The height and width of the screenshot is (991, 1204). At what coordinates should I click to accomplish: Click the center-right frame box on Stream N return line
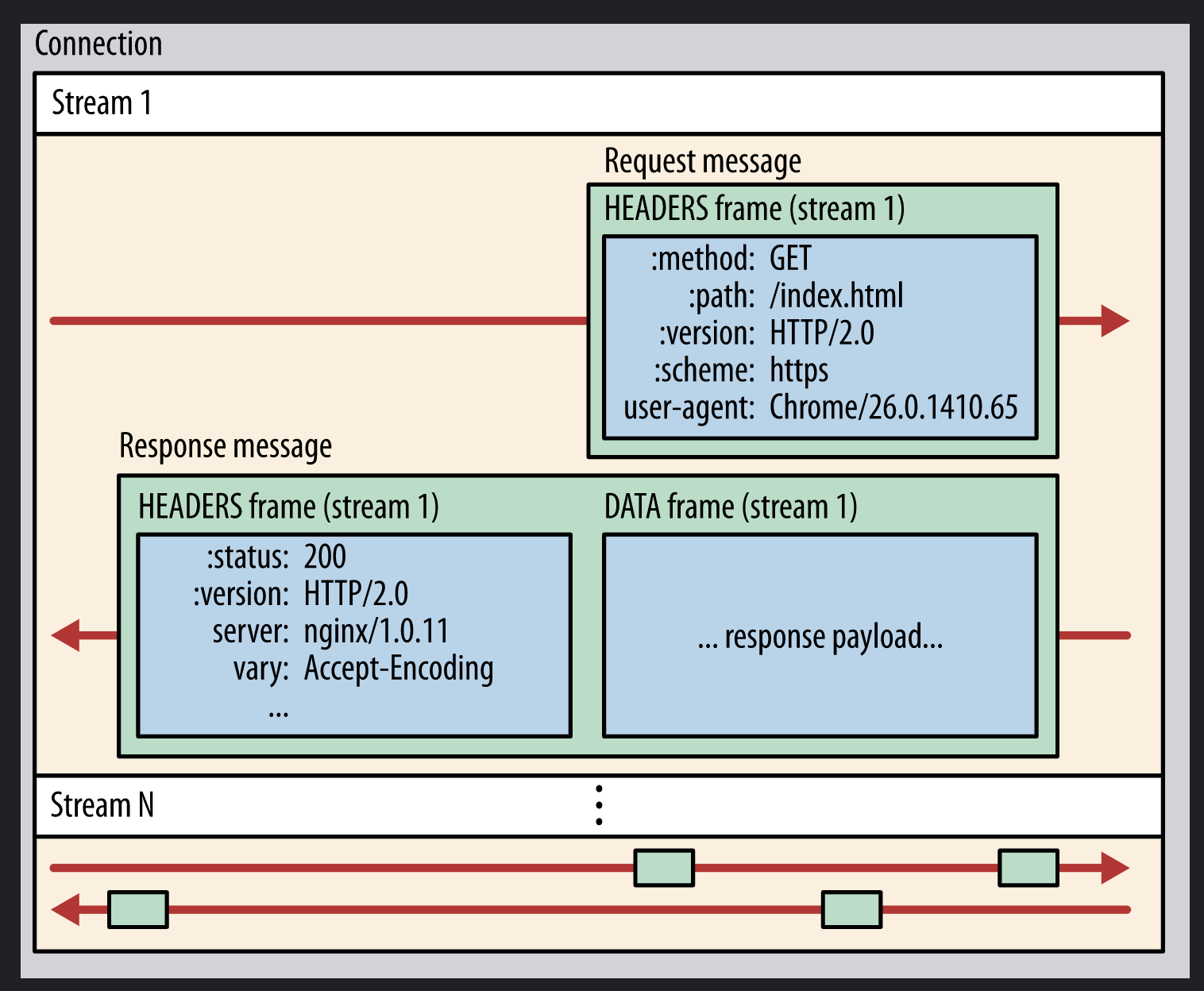pos(851,909)
